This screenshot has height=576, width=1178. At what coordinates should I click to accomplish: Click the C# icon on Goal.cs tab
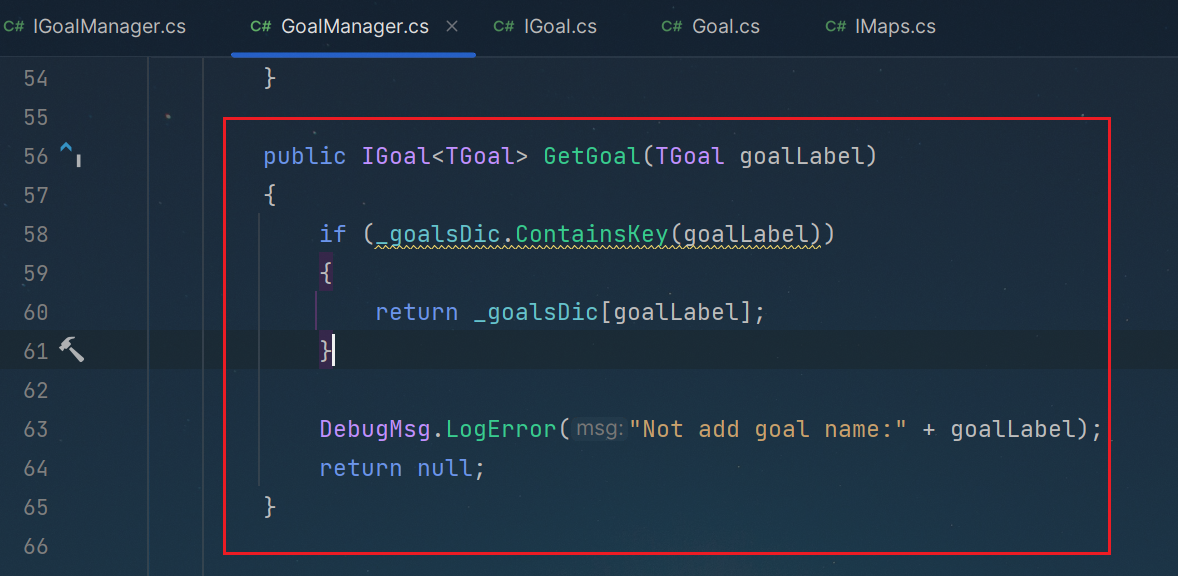tap(672, 27)
